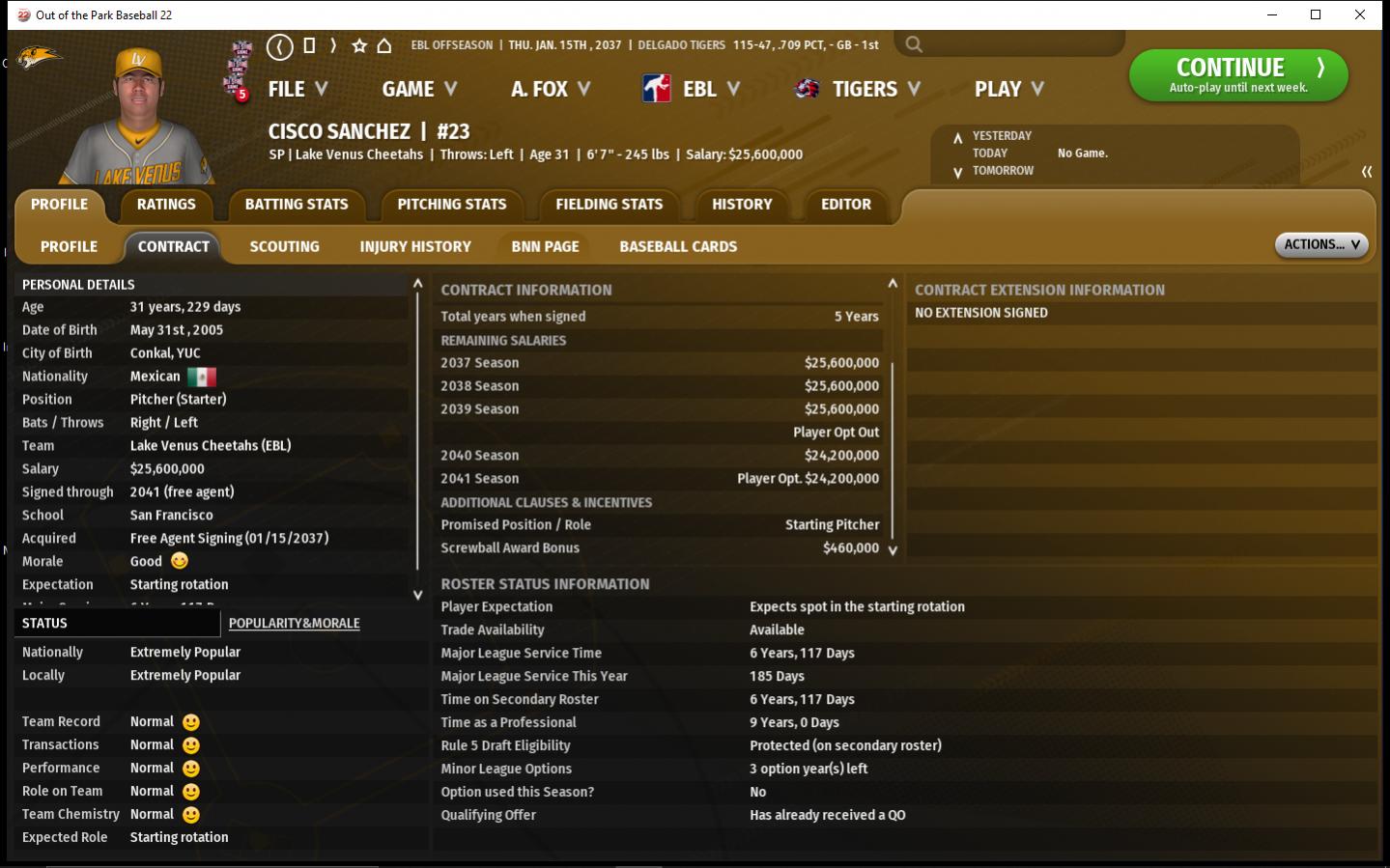Image resolution: width=1390 pixels, height=868 pixels.
Task: Click the Personal Details scroll-down arrow
Action: tap(417, 595)
